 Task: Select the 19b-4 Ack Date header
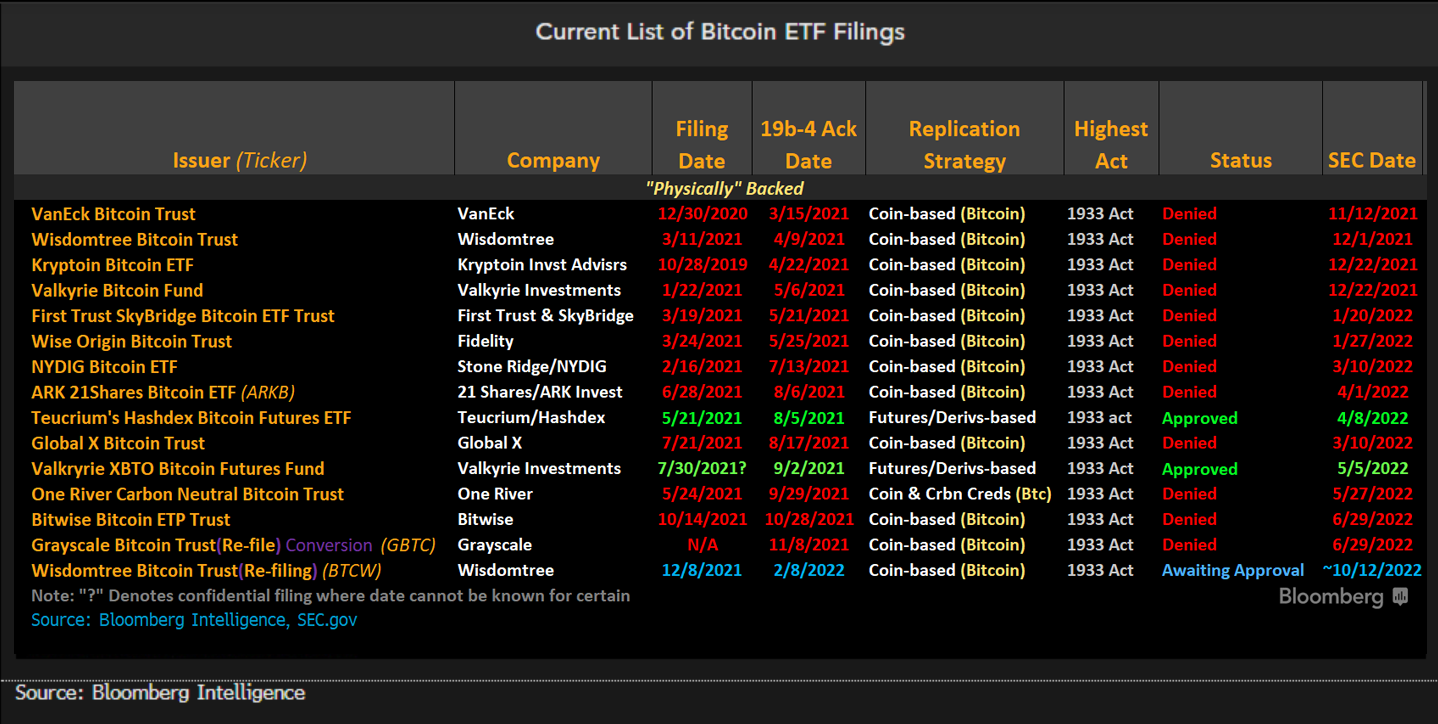pyautogui.click(x=808, y=145)
